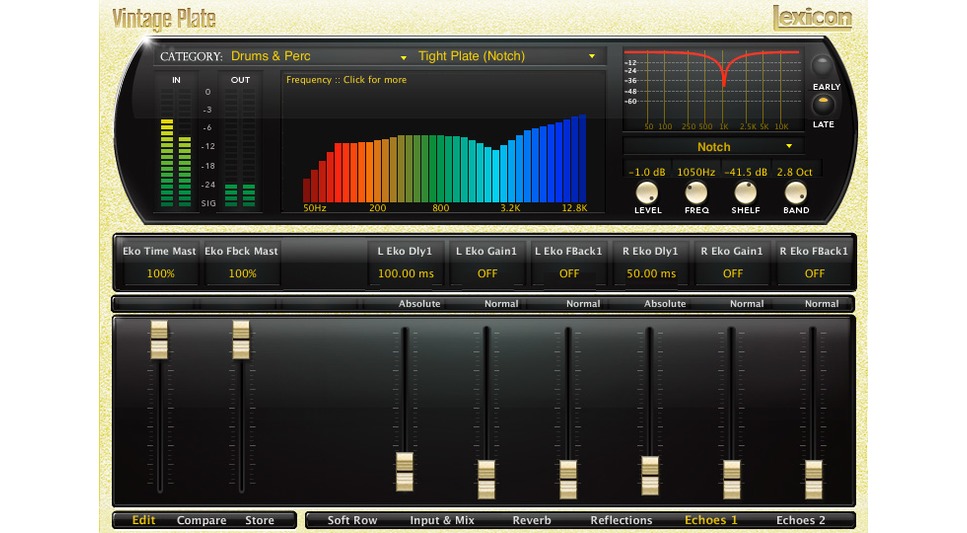Viewport: 967px width, 533px height.
Task: Open the Notch filter type dropdown
Action: click(x=714, y=147)
